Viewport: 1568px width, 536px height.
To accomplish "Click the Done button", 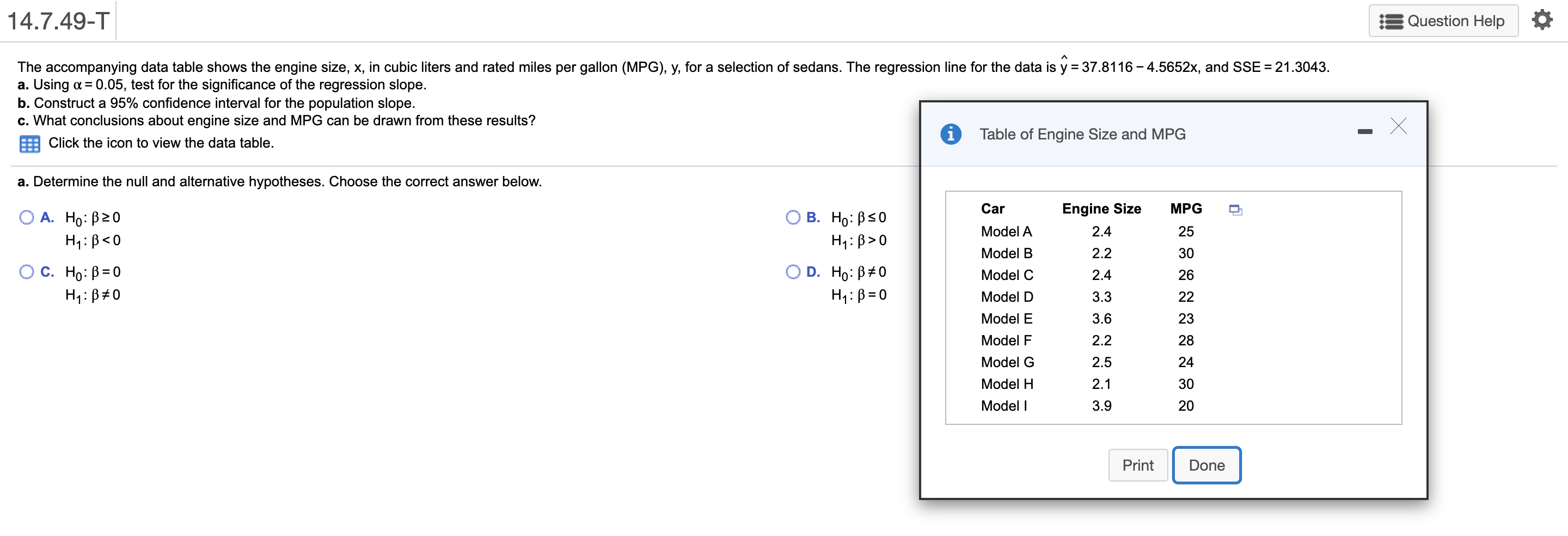I will pos(1206,465).
